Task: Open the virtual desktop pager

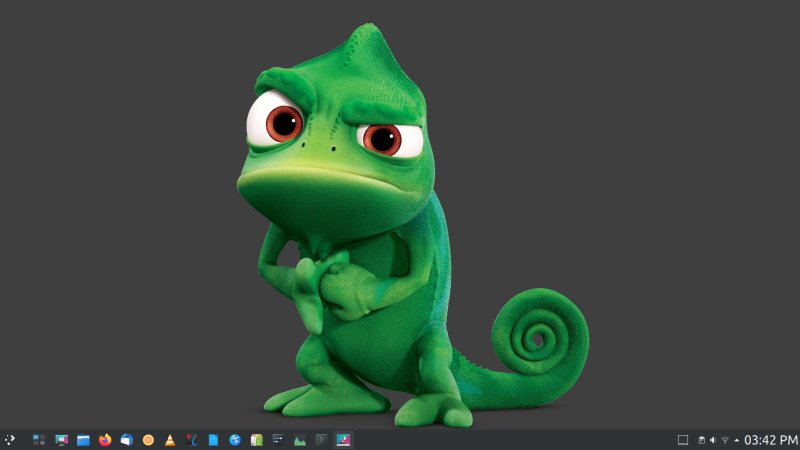Action: (39, 440)
